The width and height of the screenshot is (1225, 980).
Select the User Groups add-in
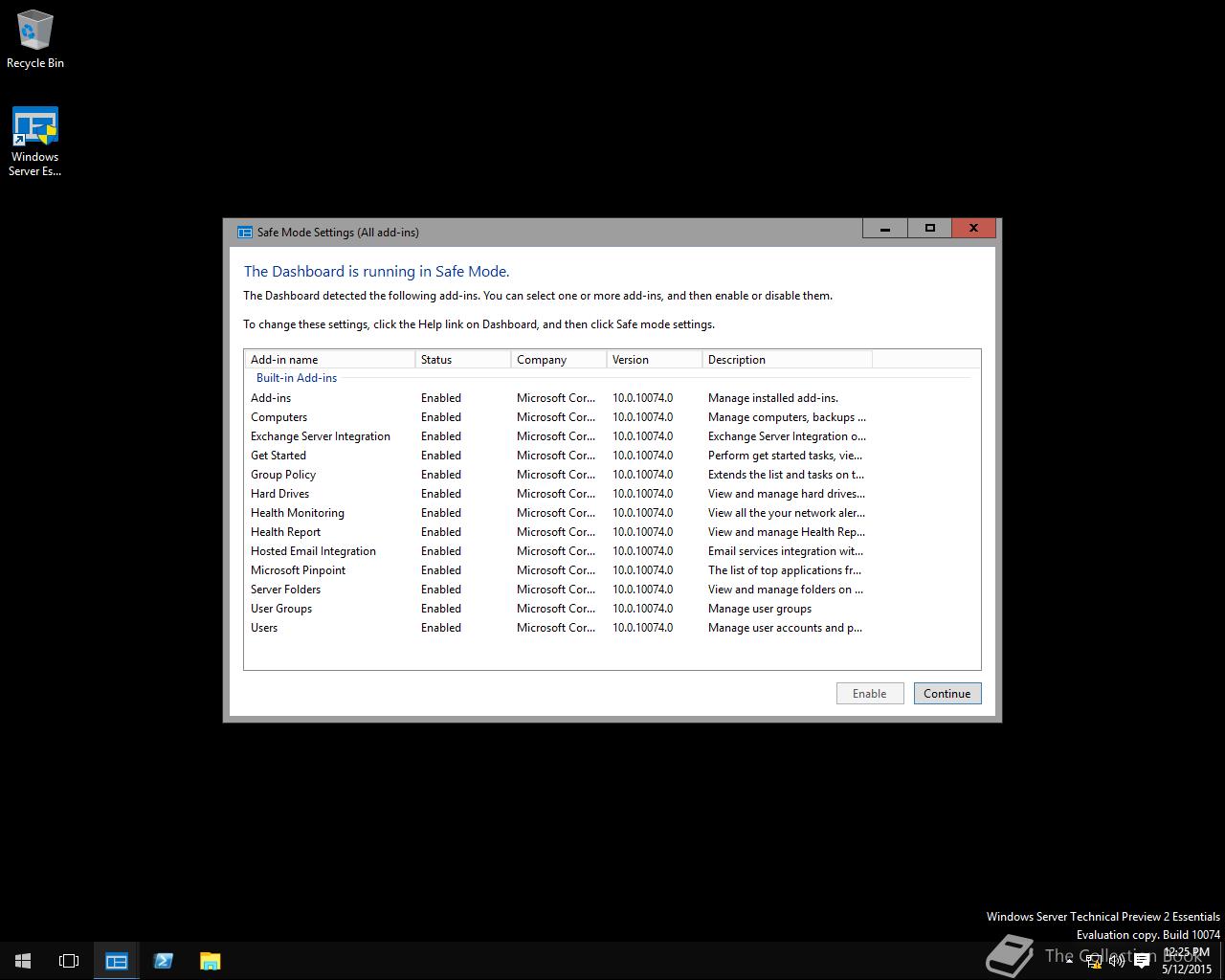(559, 609)
